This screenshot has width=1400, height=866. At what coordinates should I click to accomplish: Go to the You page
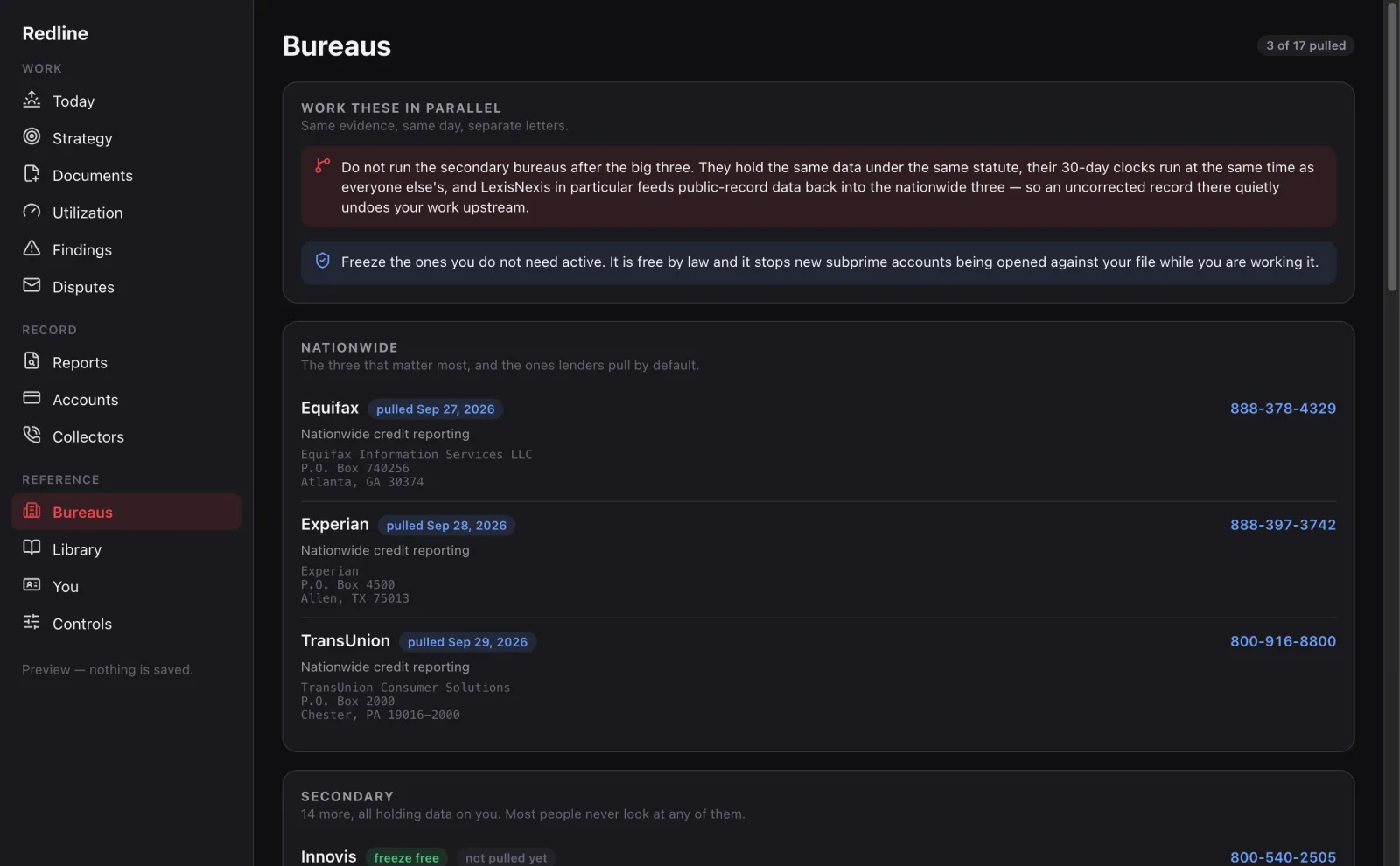point(126,587)
